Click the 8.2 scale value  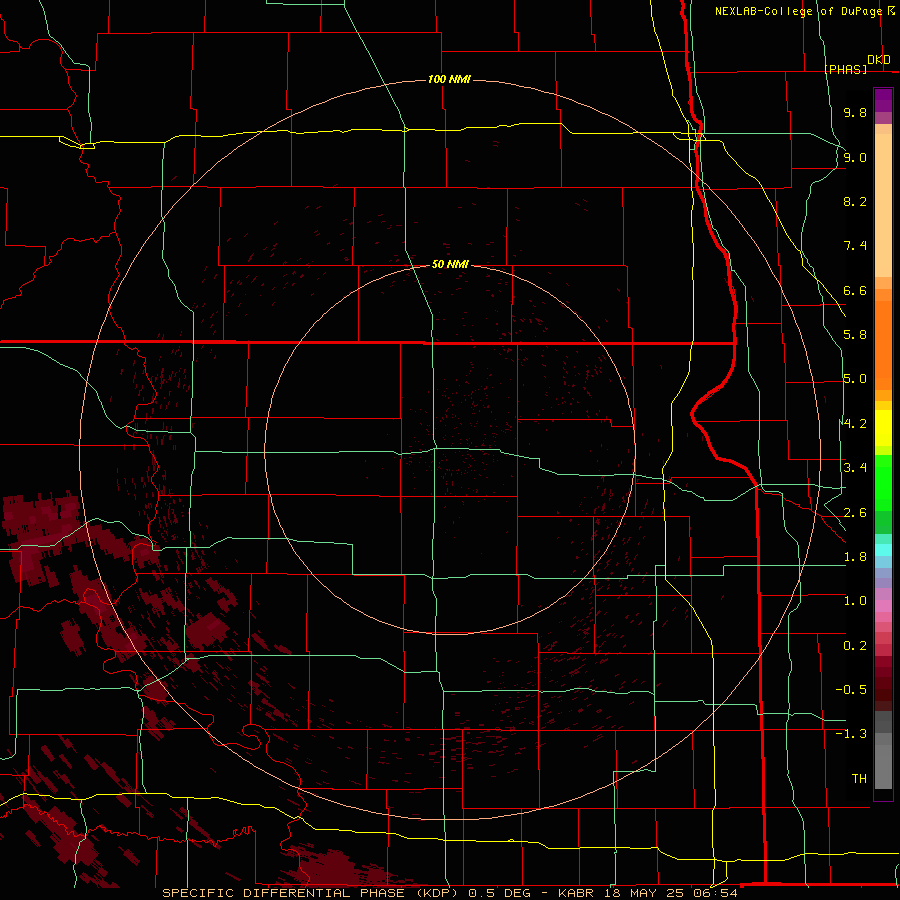(855, 201)
